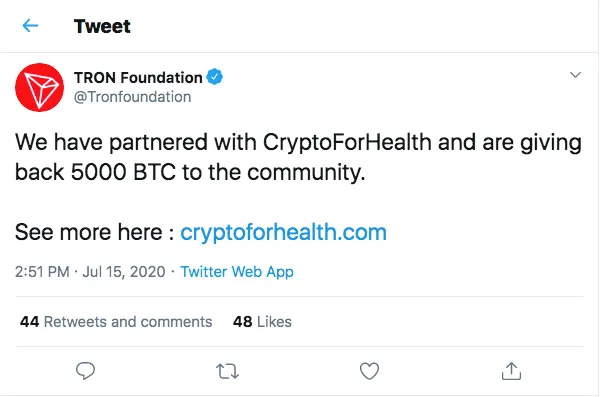Reply to the tweet with comment icon
The width and height of the screenshot is (600, 397).
(85, 371)
